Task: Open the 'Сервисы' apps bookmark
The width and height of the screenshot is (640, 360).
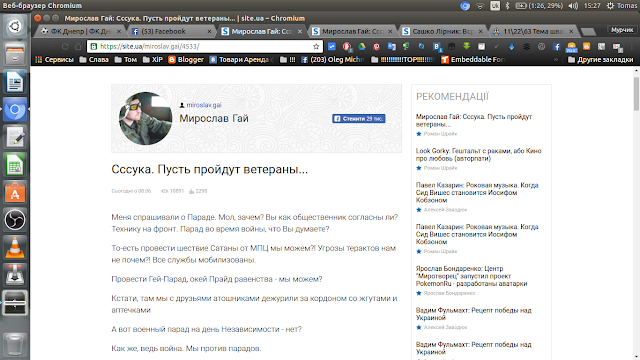Action: (55, 60)
